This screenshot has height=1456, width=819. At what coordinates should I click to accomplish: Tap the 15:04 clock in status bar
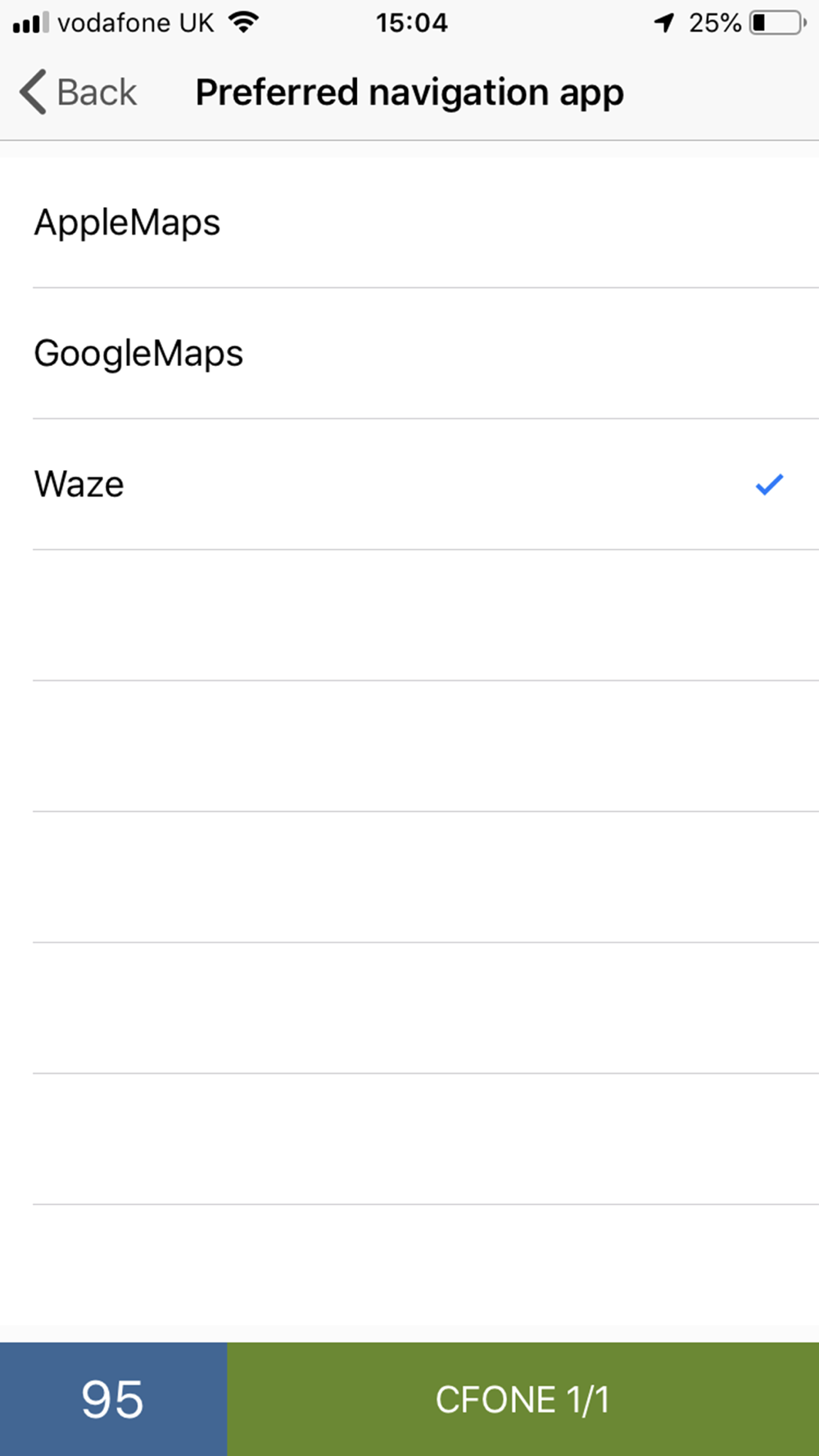[x=412, y=23]
